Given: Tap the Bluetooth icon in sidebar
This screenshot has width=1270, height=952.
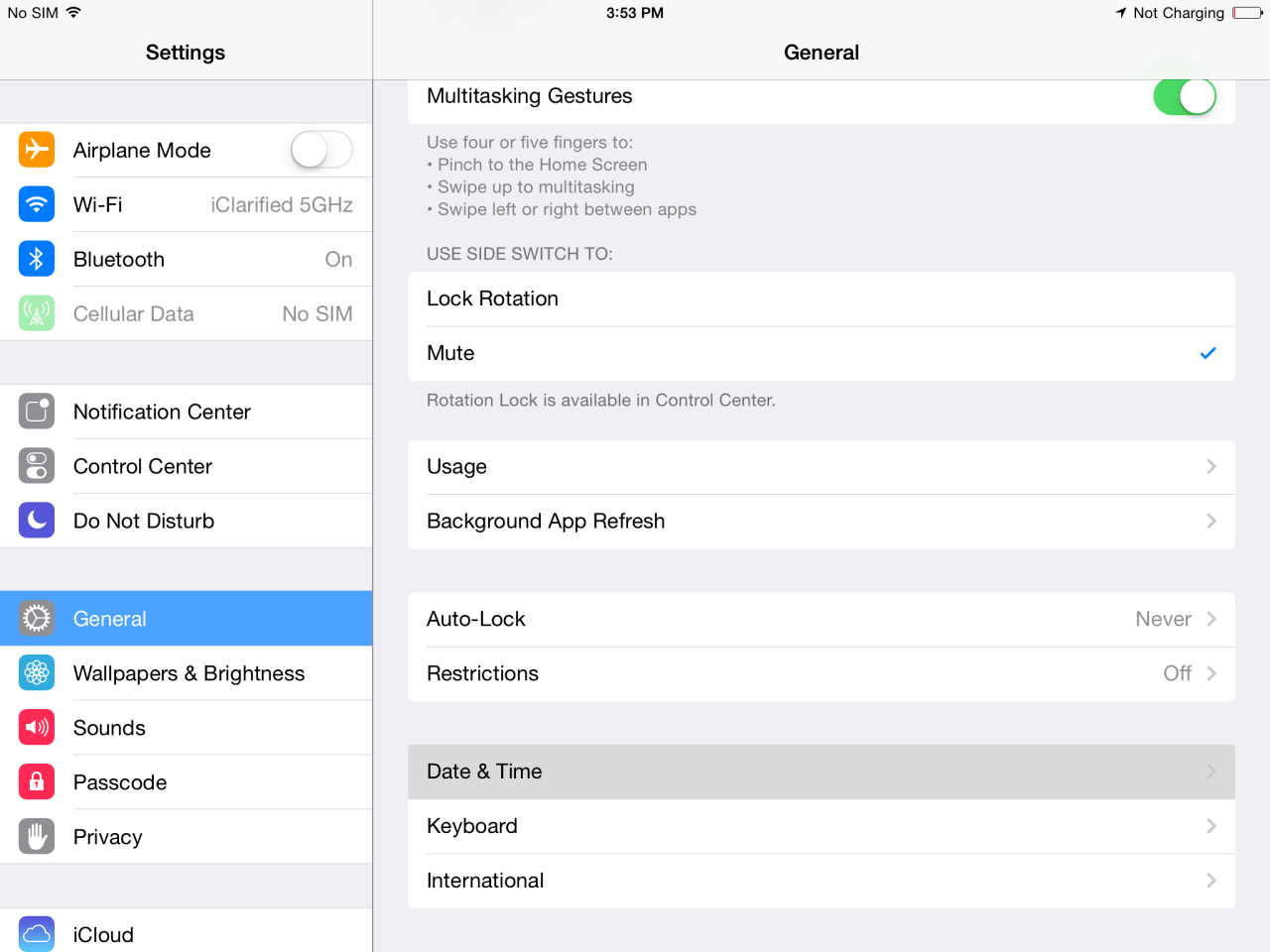Looking at the screenshot, I should point(37,259).
